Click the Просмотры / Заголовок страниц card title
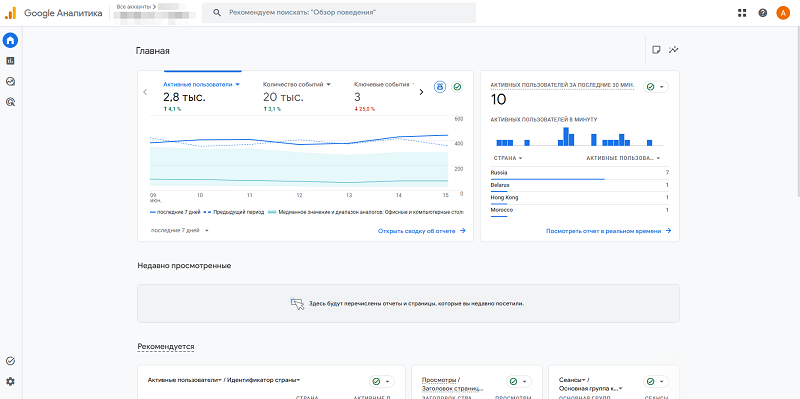 [x=453, y=384]
